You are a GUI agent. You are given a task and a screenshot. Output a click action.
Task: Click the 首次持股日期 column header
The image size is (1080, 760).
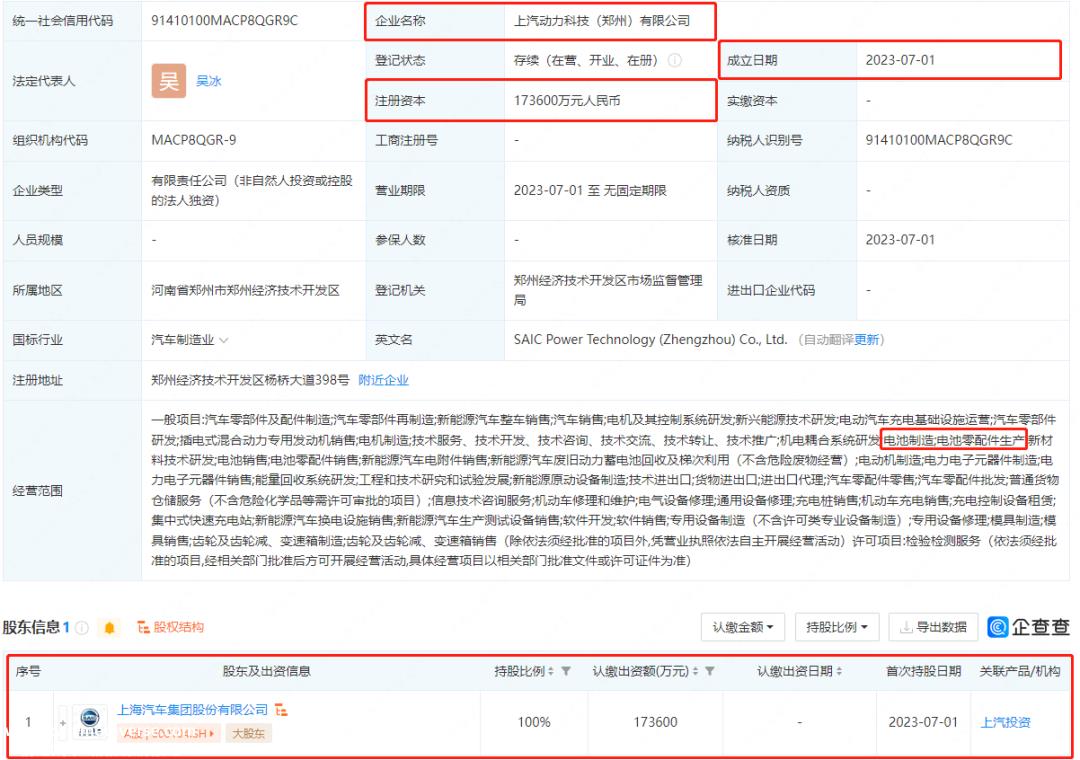923,671
